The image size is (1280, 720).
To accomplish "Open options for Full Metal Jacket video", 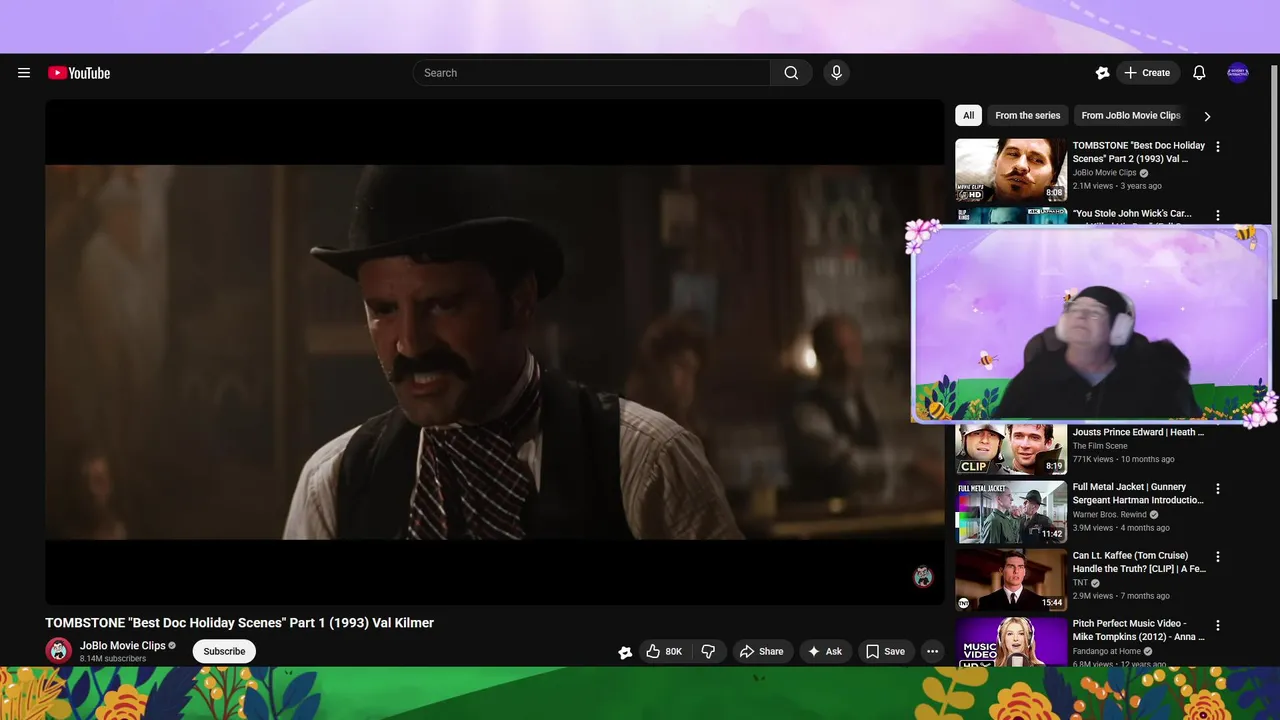I will [x=1217, y=489].
